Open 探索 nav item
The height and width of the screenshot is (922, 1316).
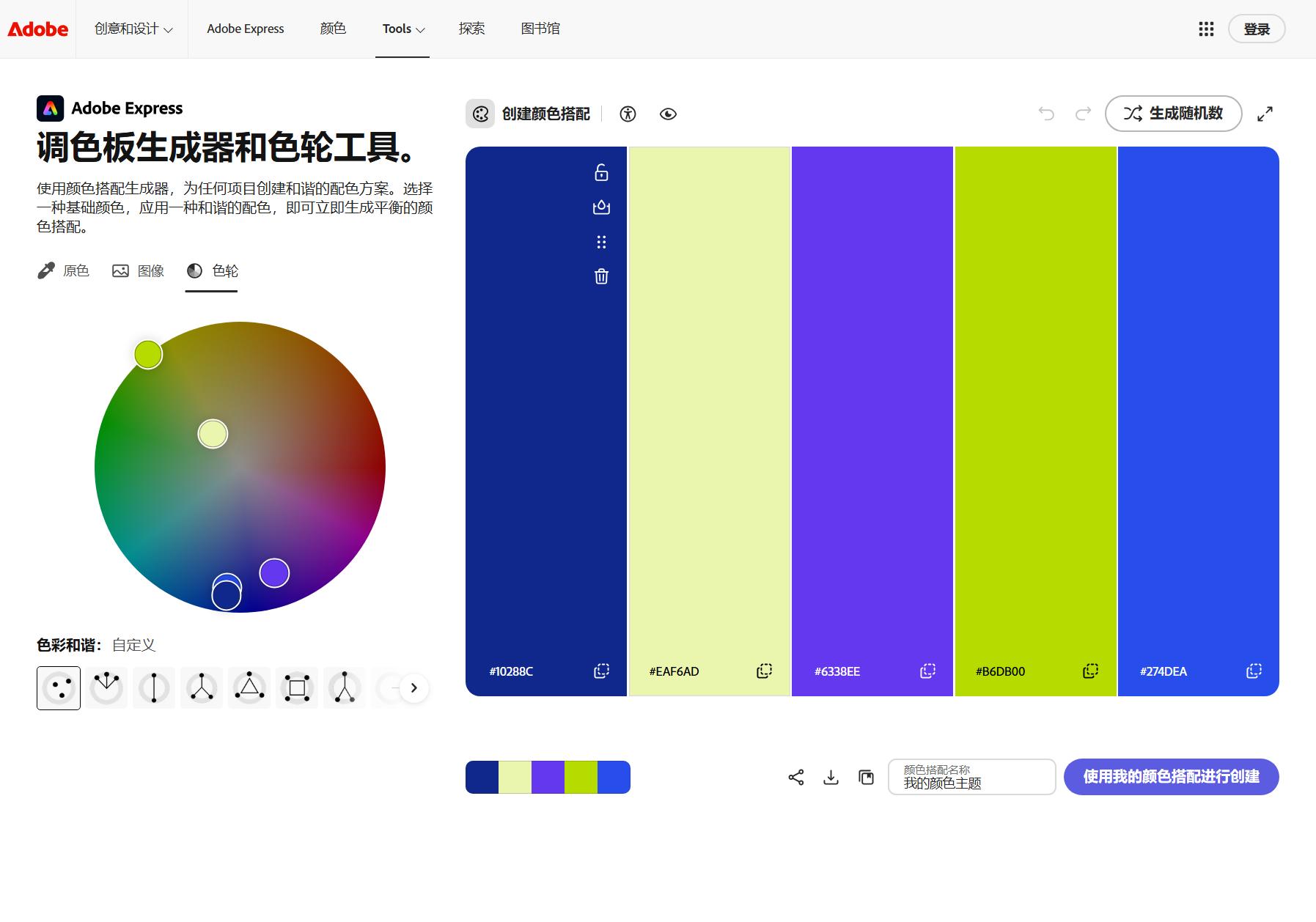(471, 29)
